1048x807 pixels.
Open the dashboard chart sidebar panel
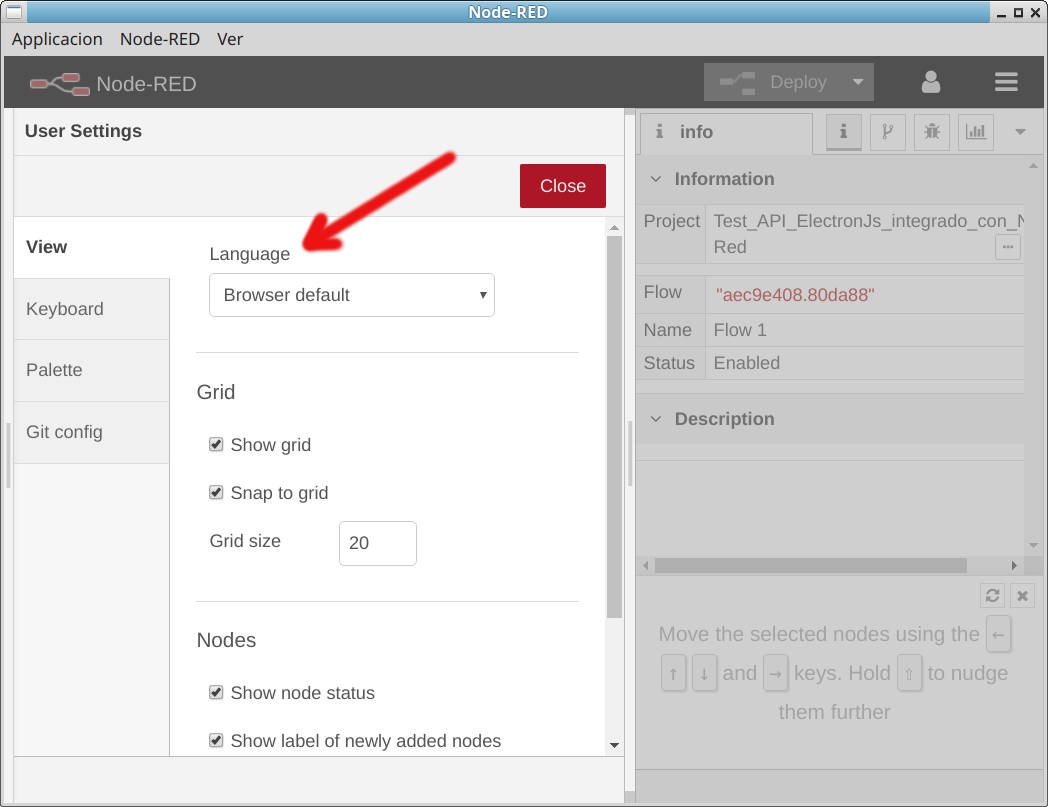975,131
